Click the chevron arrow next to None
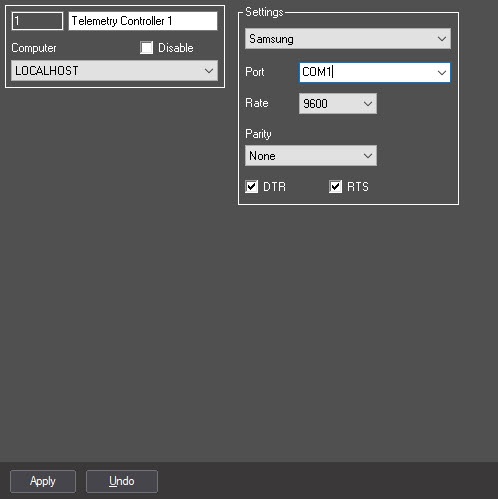 click(368, 156)
